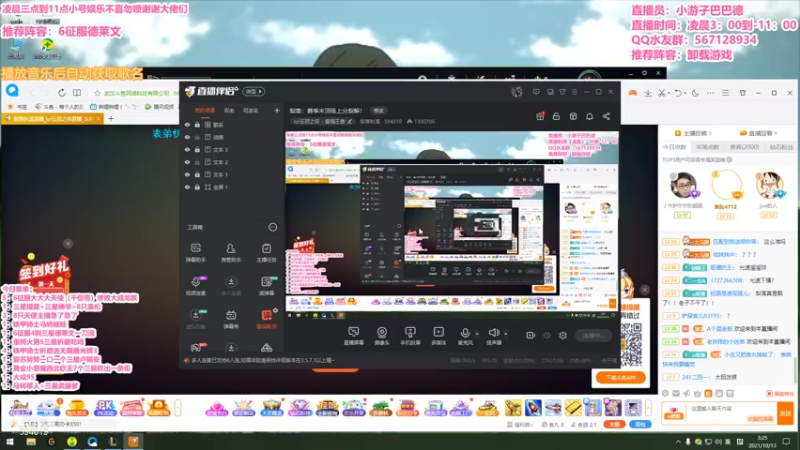This screenshot has height=450, width=800.
Task: Toggle the browser night mode moon icon
Action: coord(695,93)
